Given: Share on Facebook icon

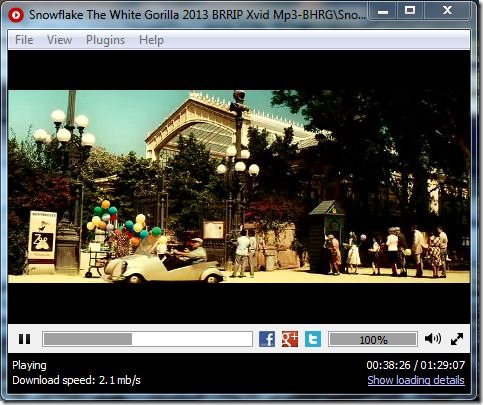Looking at the screenshot, I should (x=267, y=339).
